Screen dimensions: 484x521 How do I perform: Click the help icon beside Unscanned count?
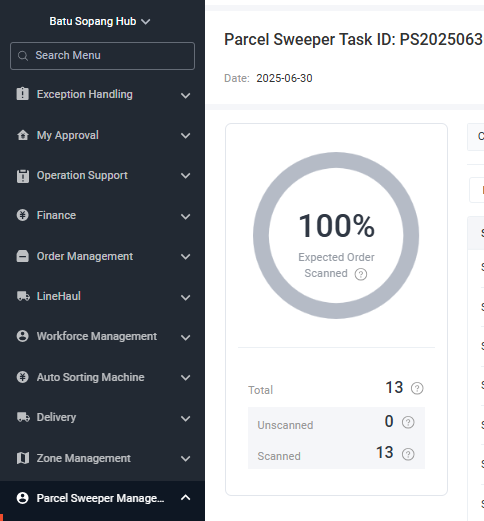pos(408,422)
